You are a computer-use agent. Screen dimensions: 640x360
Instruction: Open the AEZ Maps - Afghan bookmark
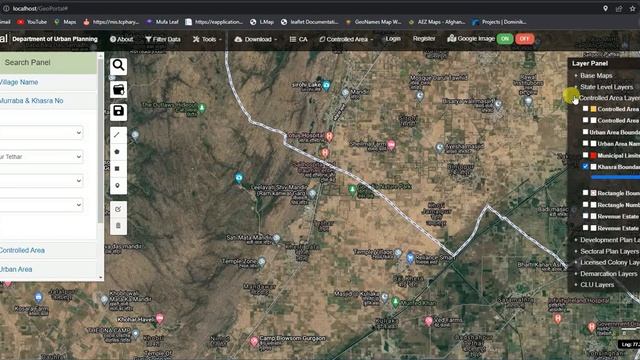[436, 22]
